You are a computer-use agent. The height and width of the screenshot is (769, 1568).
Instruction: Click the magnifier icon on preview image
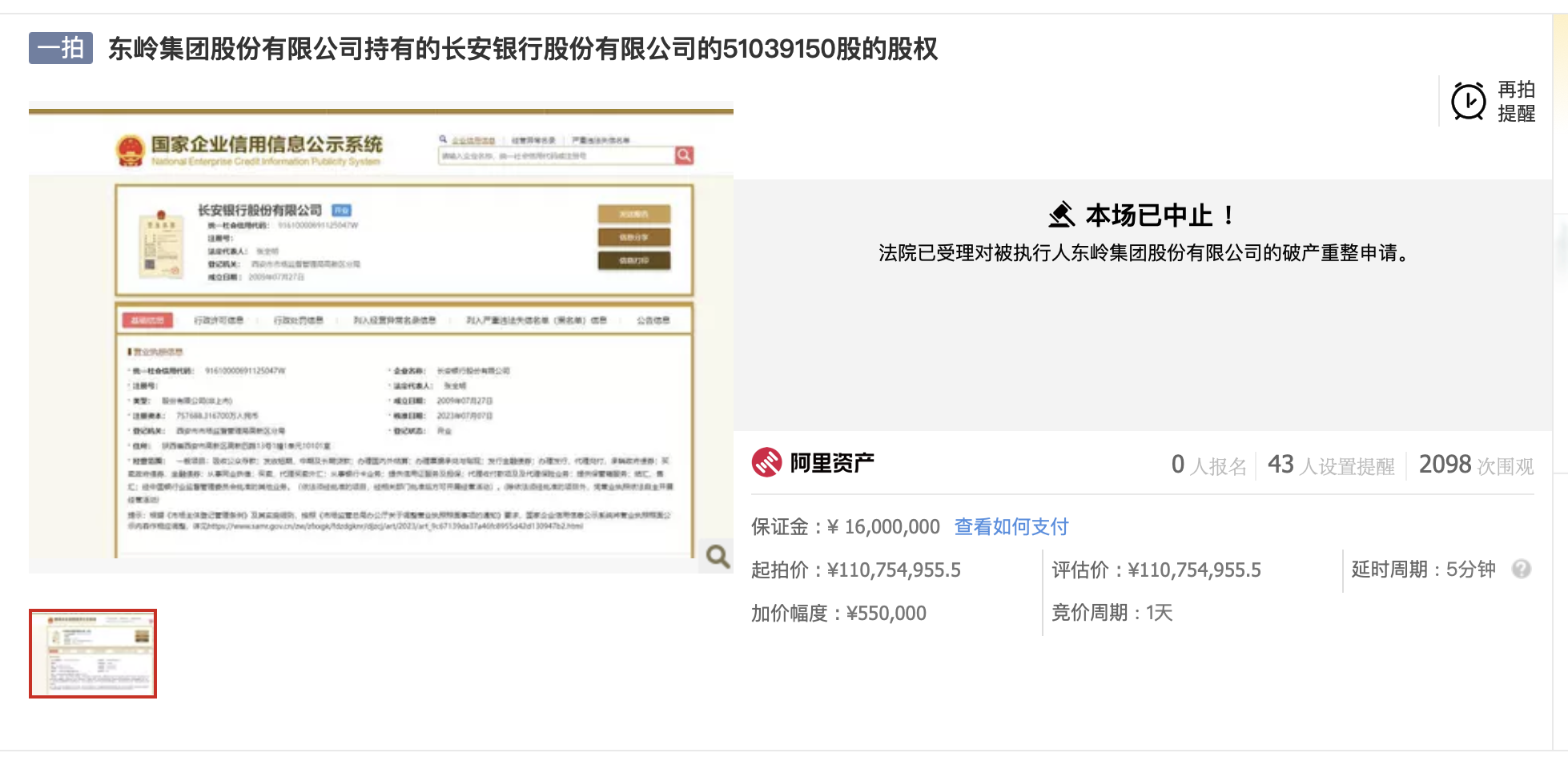point(717,556)
